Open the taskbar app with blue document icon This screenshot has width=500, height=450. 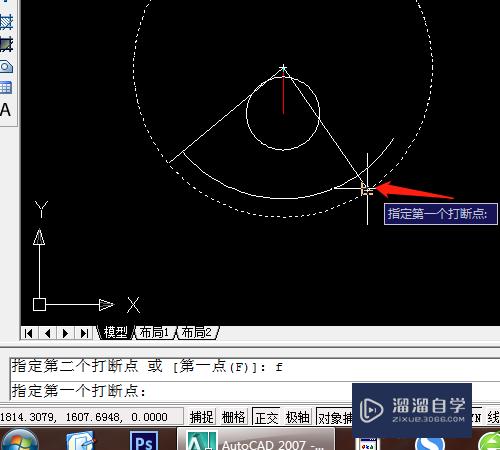click(x=81, y=441)
